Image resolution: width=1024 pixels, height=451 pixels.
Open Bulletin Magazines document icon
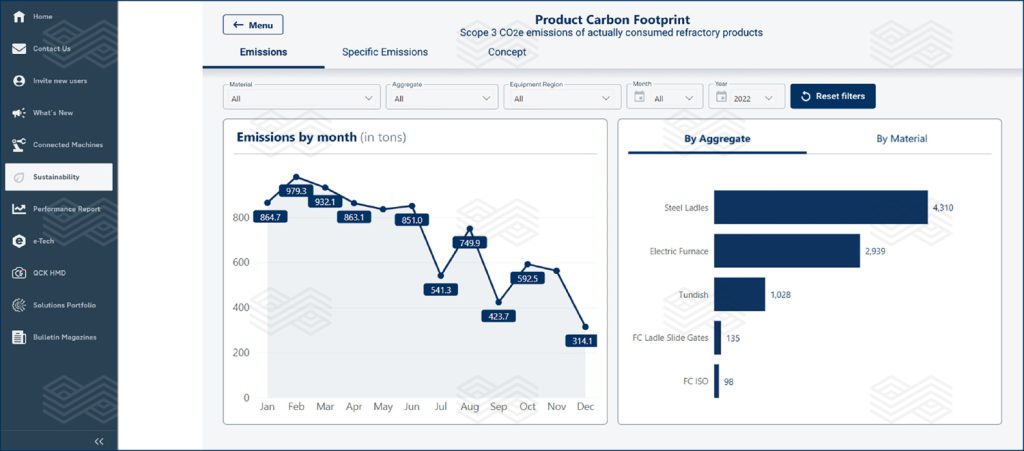coord(19,337)
